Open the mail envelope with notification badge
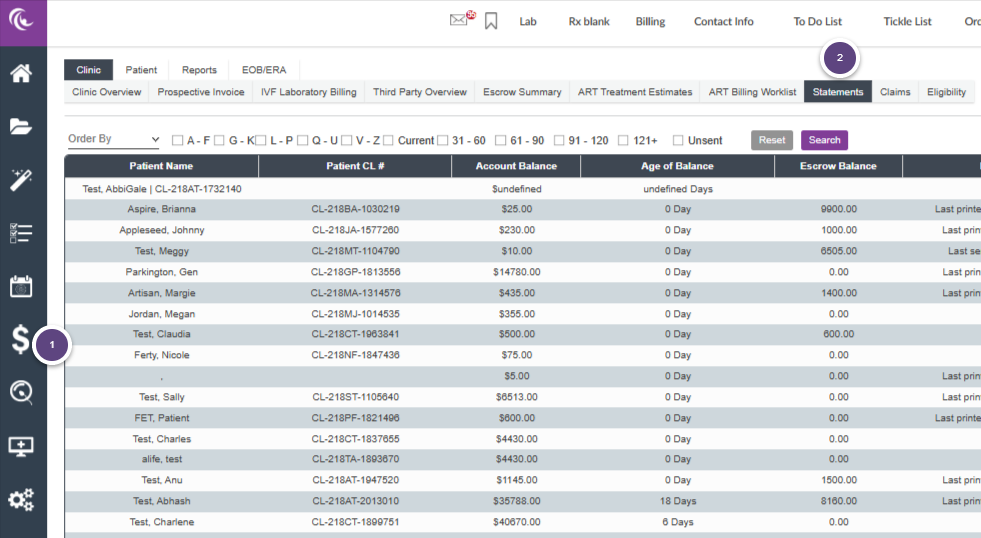 coord(459,20)
